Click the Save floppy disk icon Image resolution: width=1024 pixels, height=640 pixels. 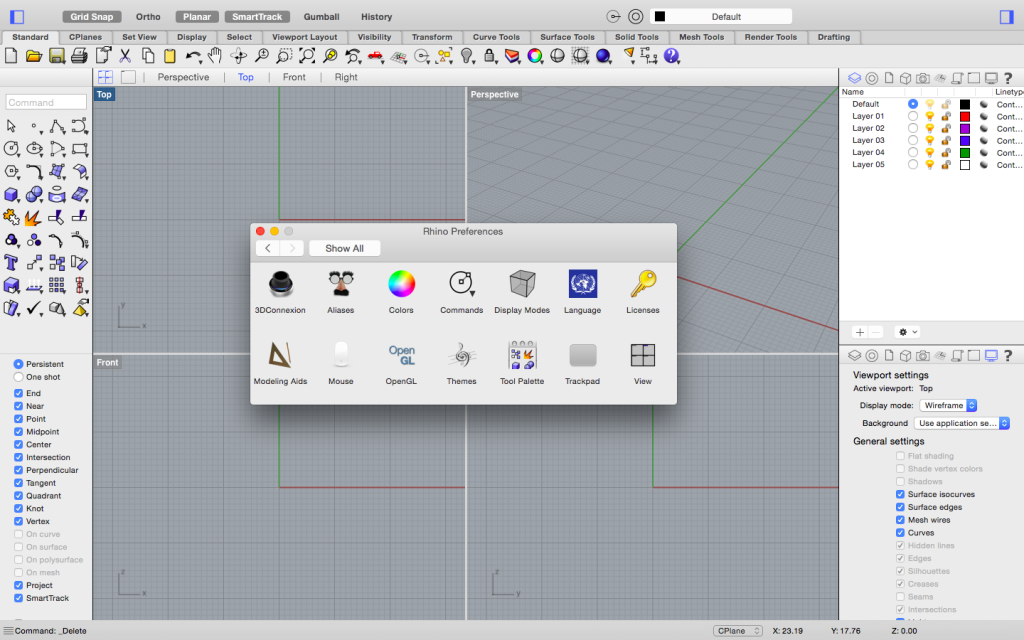[57, 56]
